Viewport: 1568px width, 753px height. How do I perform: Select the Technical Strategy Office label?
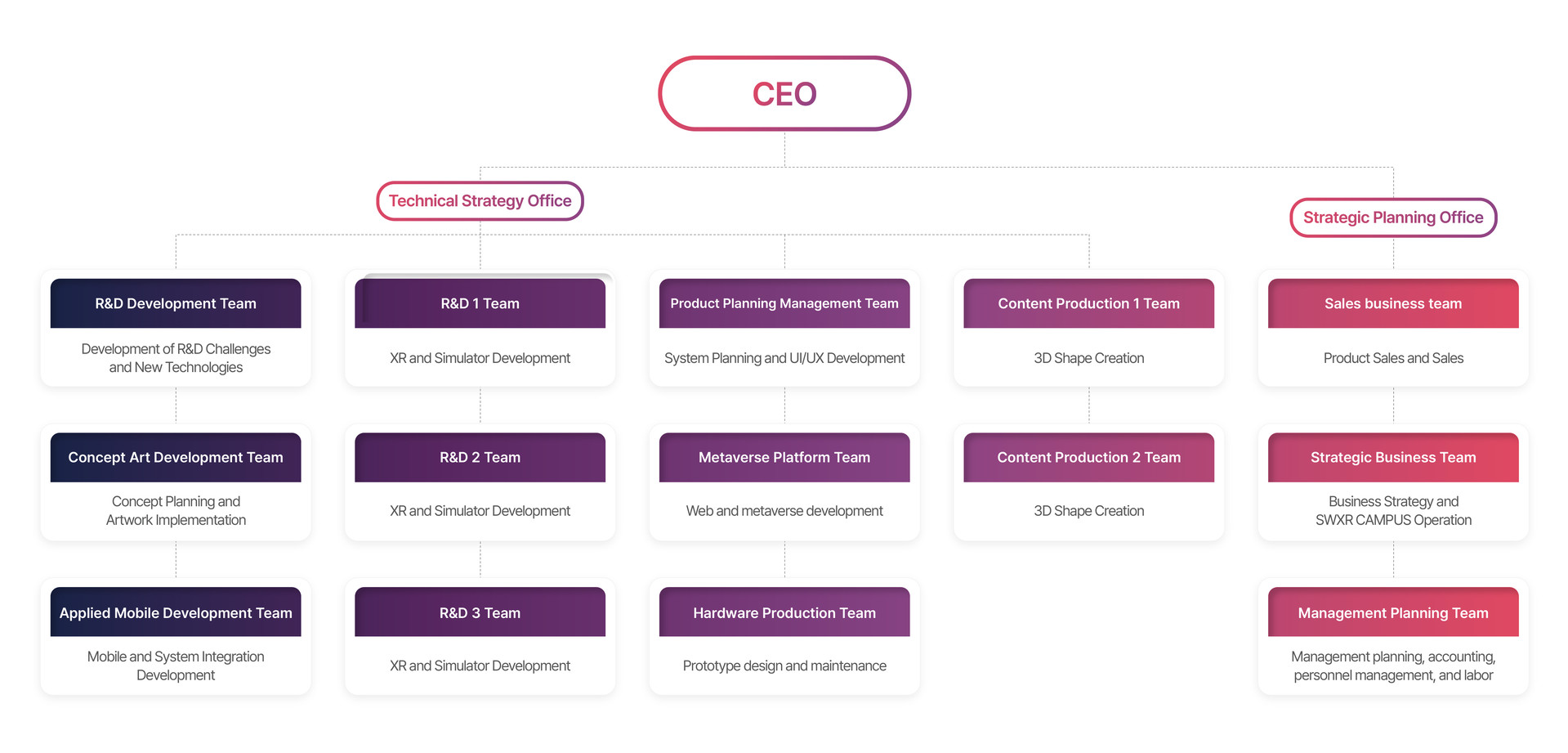(480, 200)
